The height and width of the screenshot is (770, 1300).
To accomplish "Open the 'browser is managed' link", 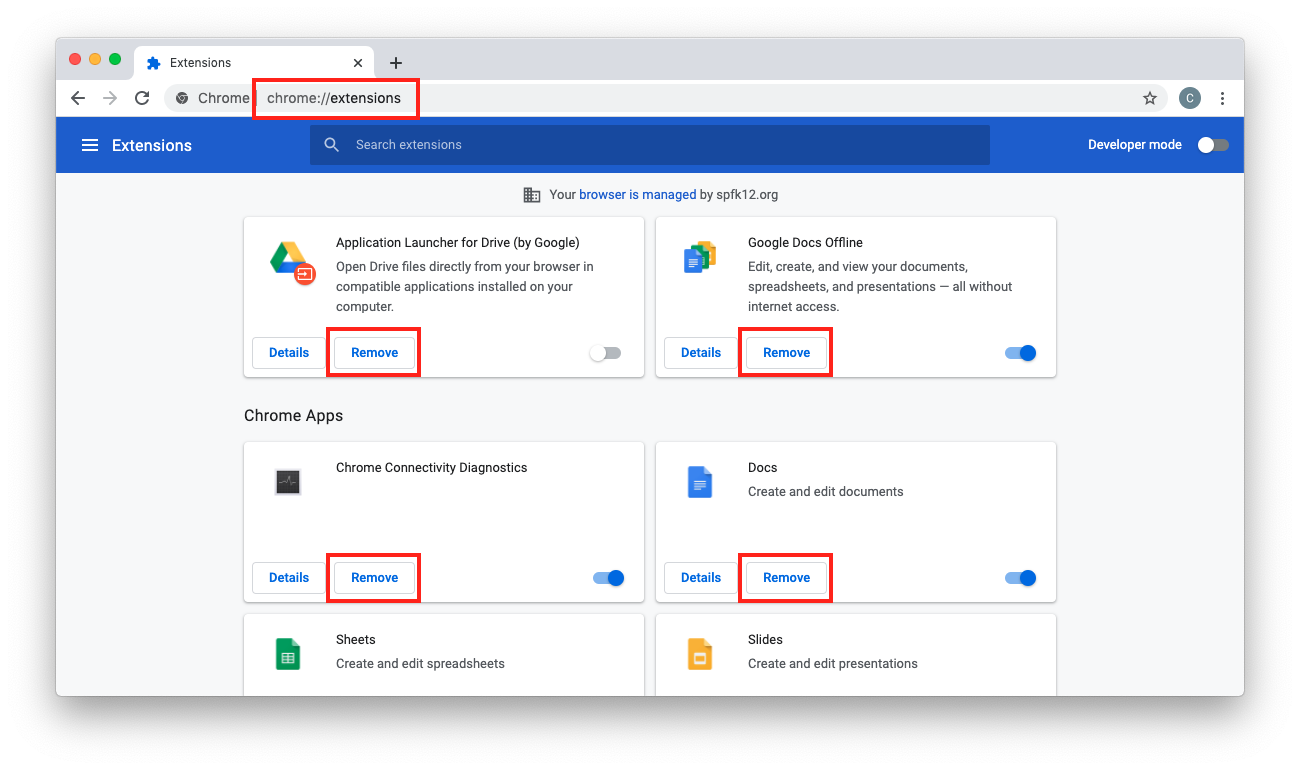I will (x=637, y=195).
